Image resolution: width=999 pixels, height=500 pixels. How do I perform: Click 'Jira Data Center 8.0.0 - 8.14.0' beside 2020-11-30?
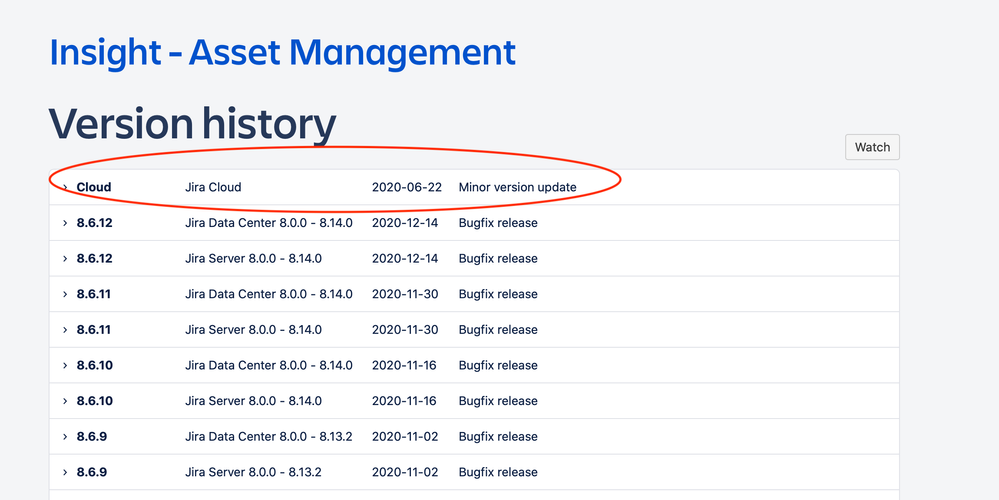click(268, 294)
